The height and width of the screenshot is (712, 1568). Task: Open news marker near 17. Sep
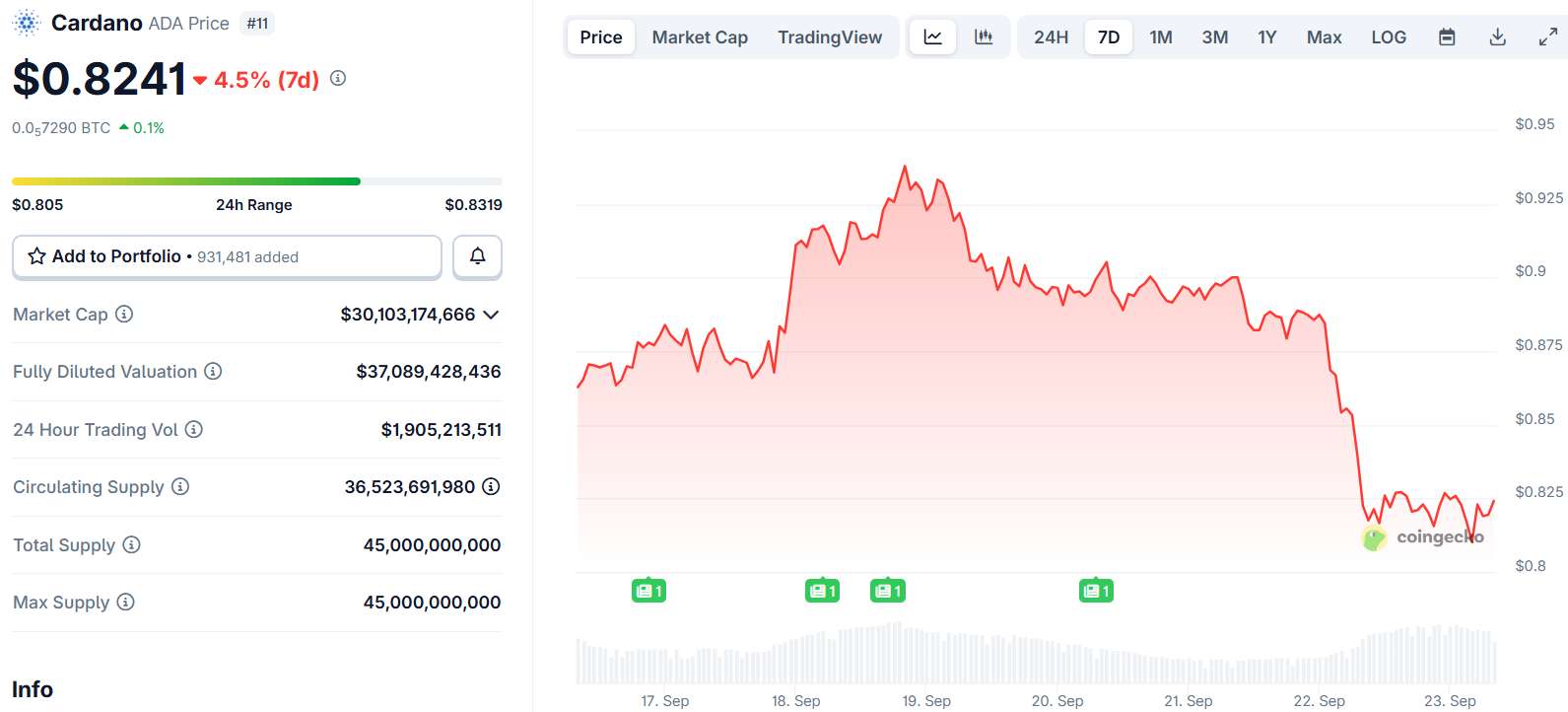click(648, 591)
